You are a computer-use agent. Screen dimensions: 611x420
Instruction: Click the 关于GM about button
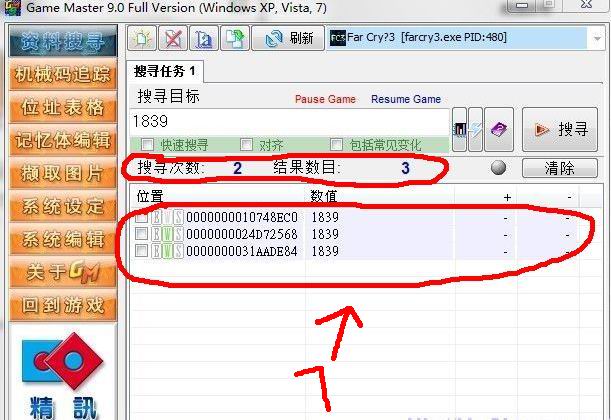click(x=63, y=272)
